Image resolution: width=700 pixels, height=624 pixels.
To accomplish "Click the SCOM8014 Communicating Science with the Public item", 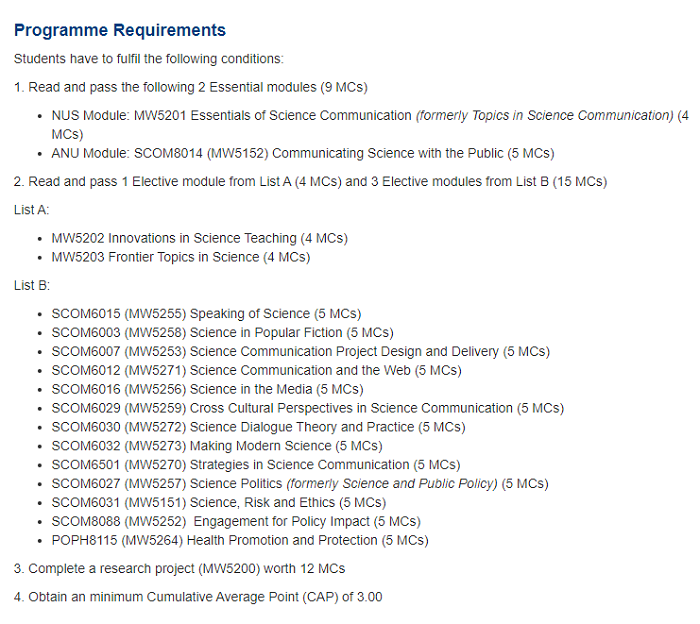I will (x=302, y=153).
